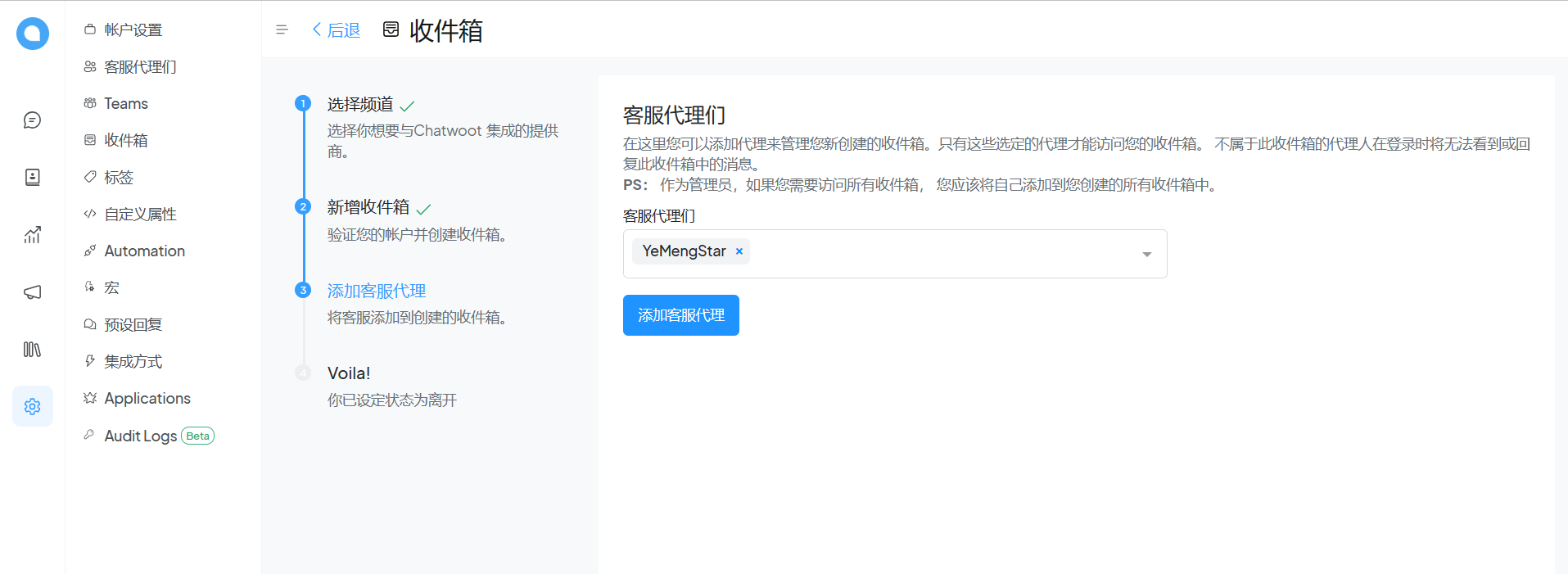Screen dimensions: 1568x574
Task: Open the Contacts icon in sidebar
Action: tap(32, 178)
